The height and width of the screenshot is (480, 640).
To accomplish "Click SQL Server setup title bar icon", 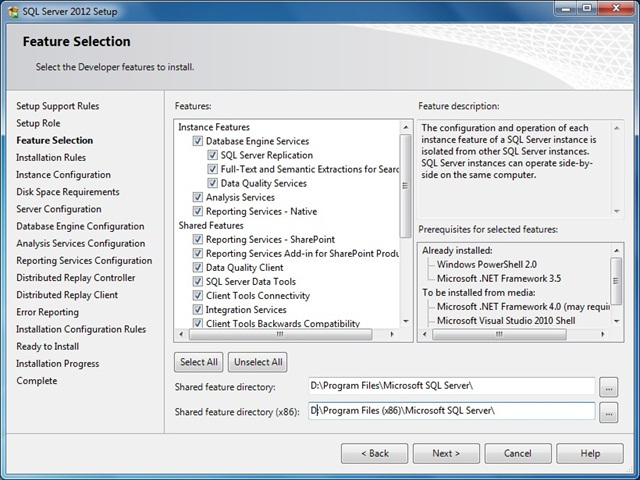I will pyautogui.click(x=13, y=11).
